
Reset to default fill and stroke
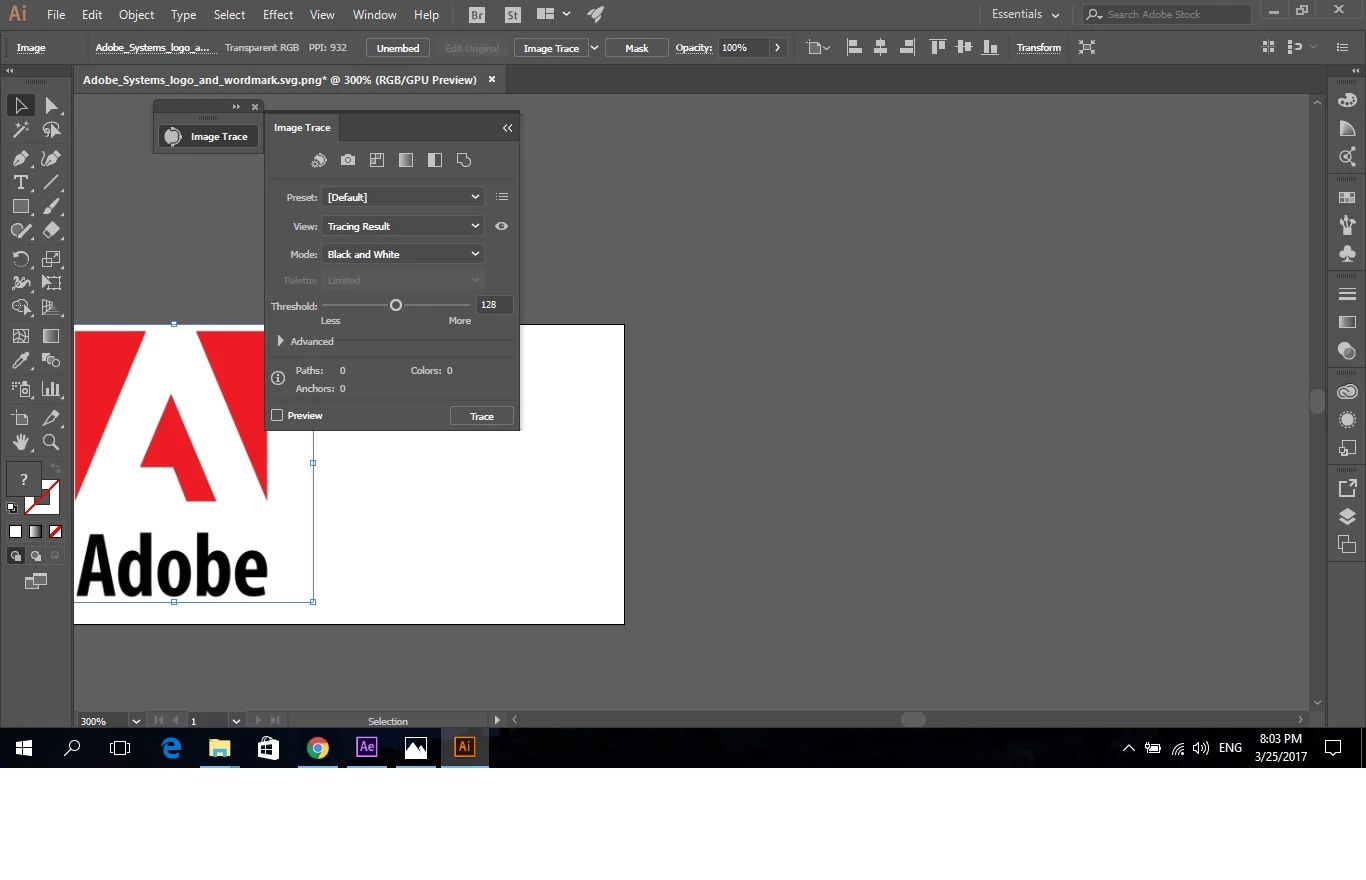coord(12,508)
